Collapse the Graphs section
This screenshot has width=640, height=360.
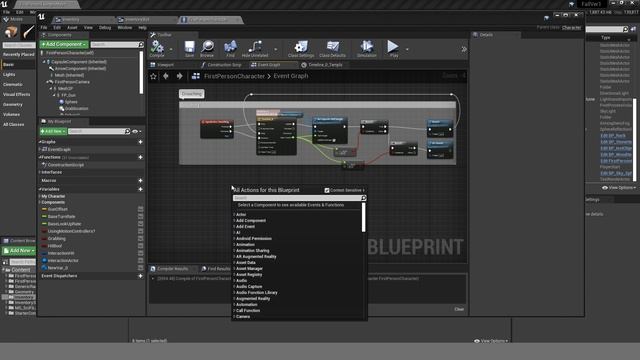40,142
